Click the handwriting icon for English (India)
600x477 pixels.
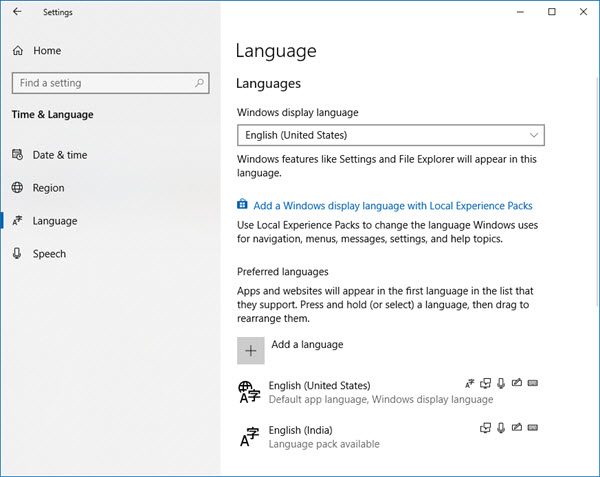coord(517,428)
